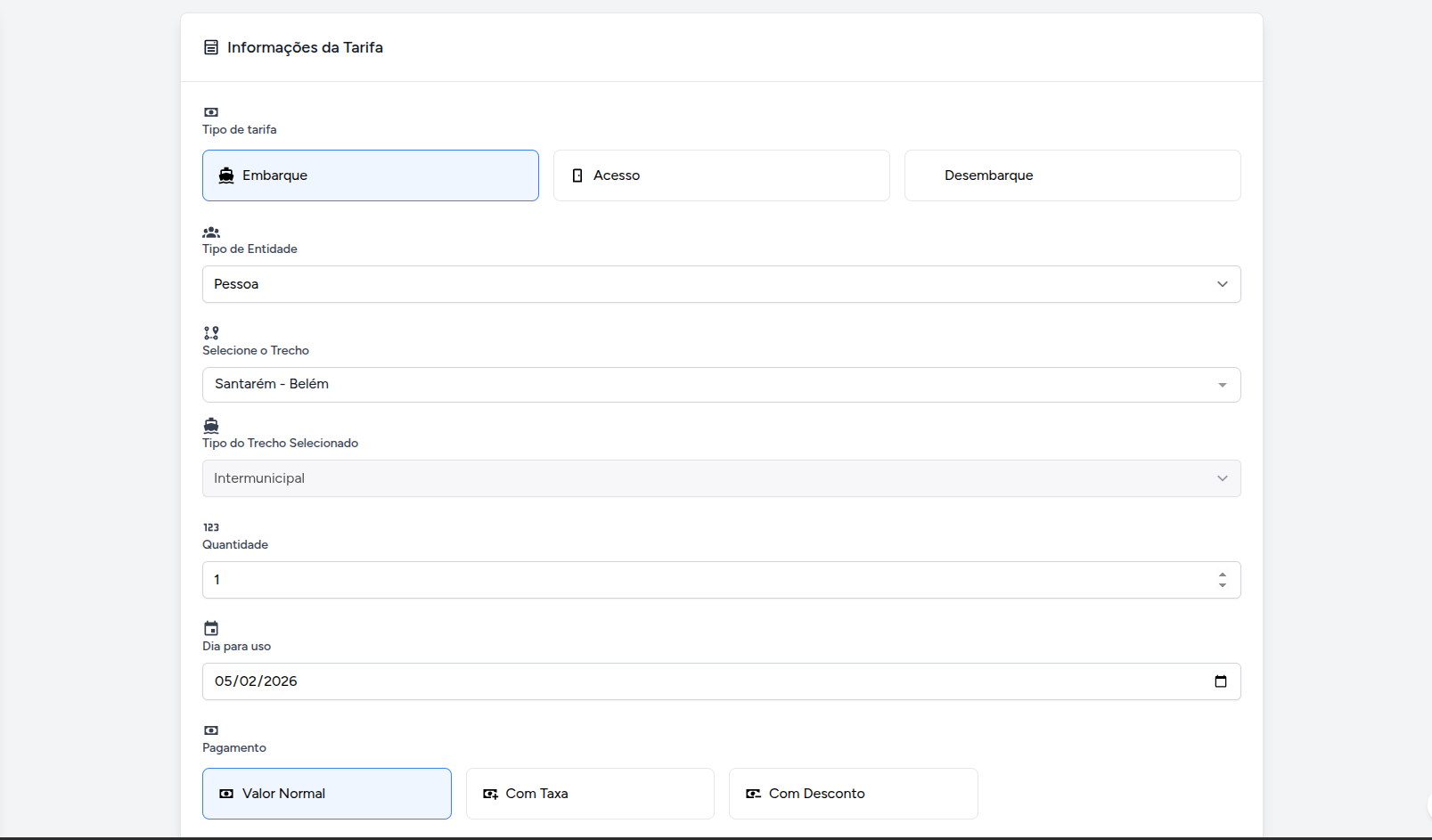Click the door icon in the Acesso option
Screen dimensions: 1432x840
[577, 175]
